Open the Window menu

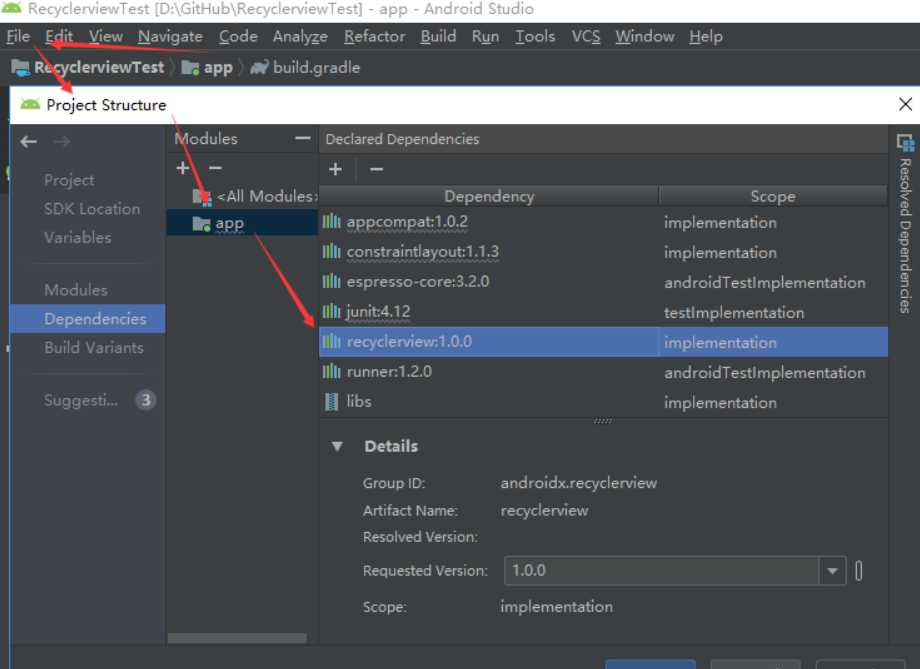point(645,36)
